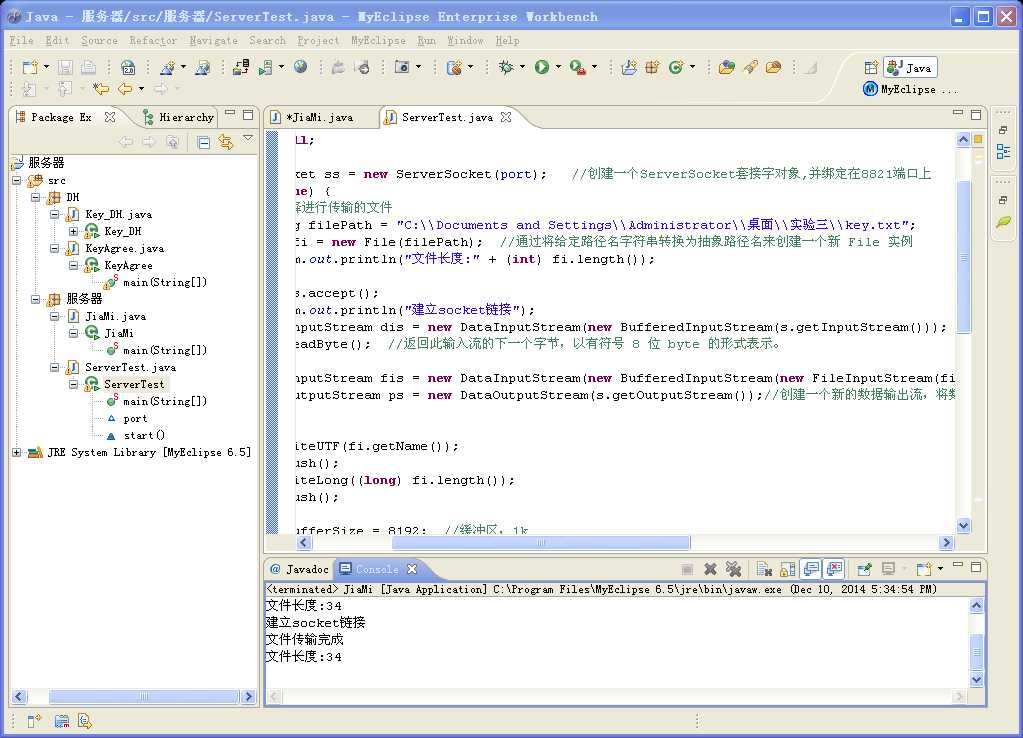Click the Save disk icon in toolbar
This screenshot has width=1023, height=738.
point(65,67)
